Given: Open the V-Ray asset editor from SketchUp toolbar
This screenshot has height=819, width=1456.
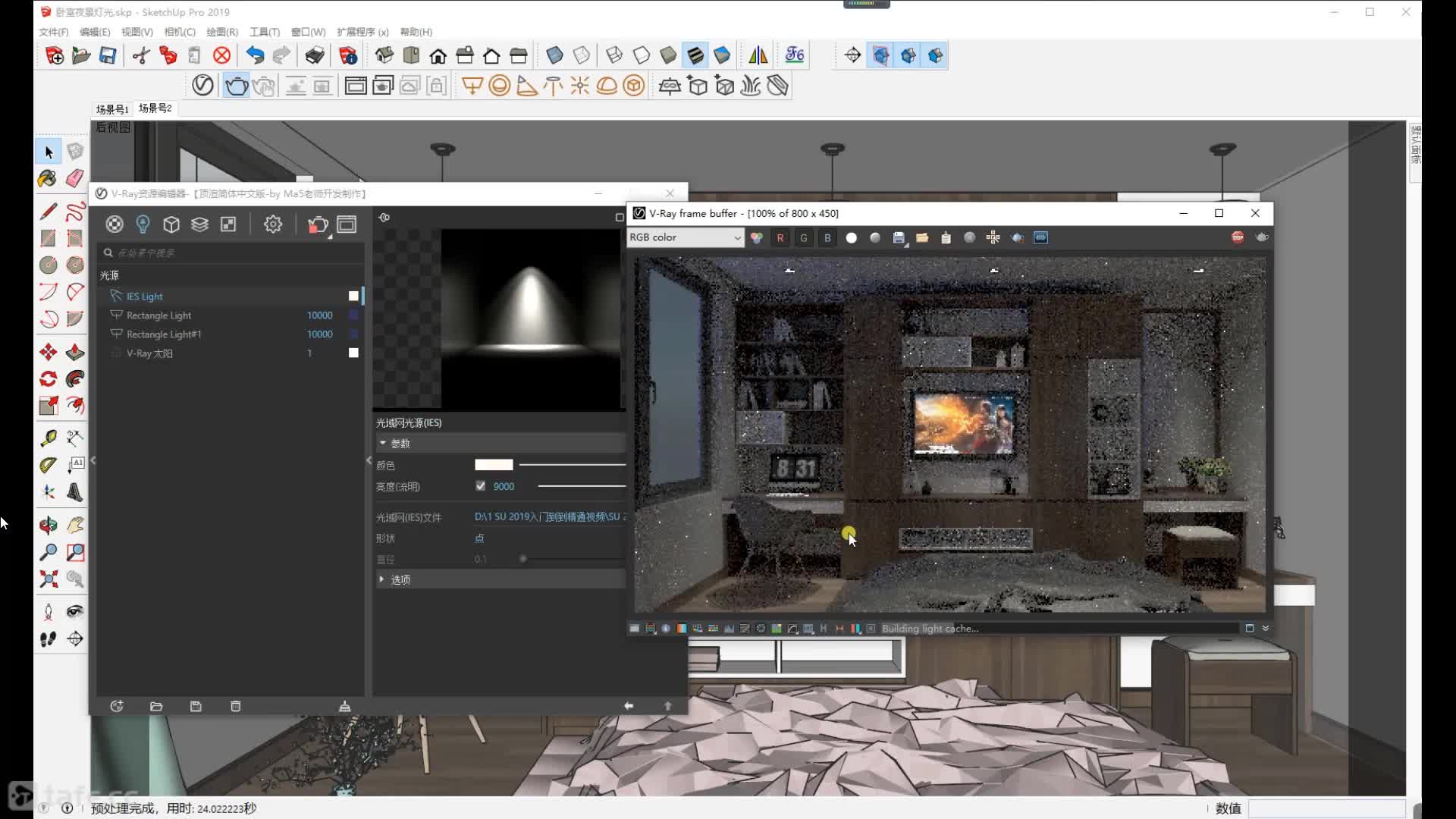Looking at the screenshot, I should (202, 86).
